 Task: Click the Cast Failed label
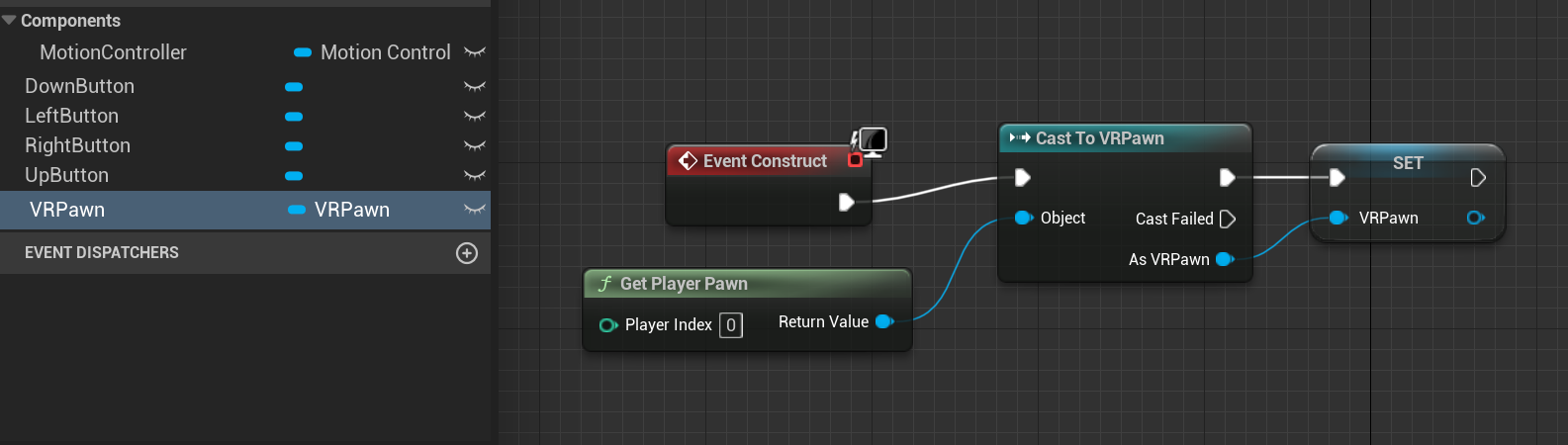(1174, 219)
